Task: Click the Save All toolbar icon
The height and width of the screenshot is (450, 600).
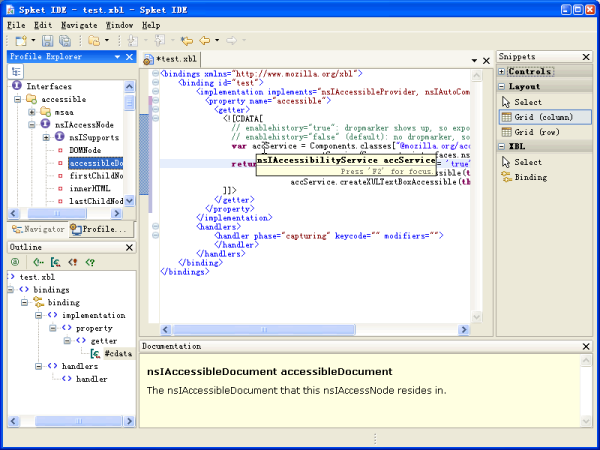Action: point(64,41)
